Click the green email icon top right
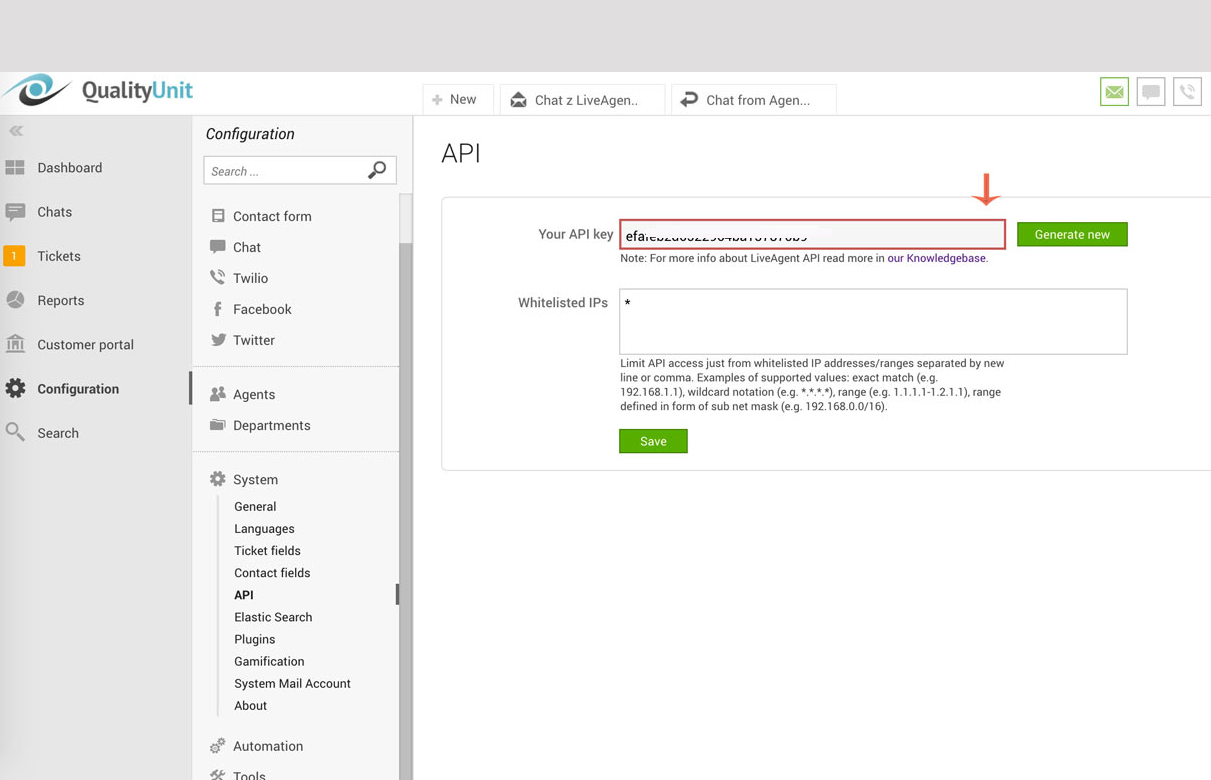 [x=1114, y=92]
